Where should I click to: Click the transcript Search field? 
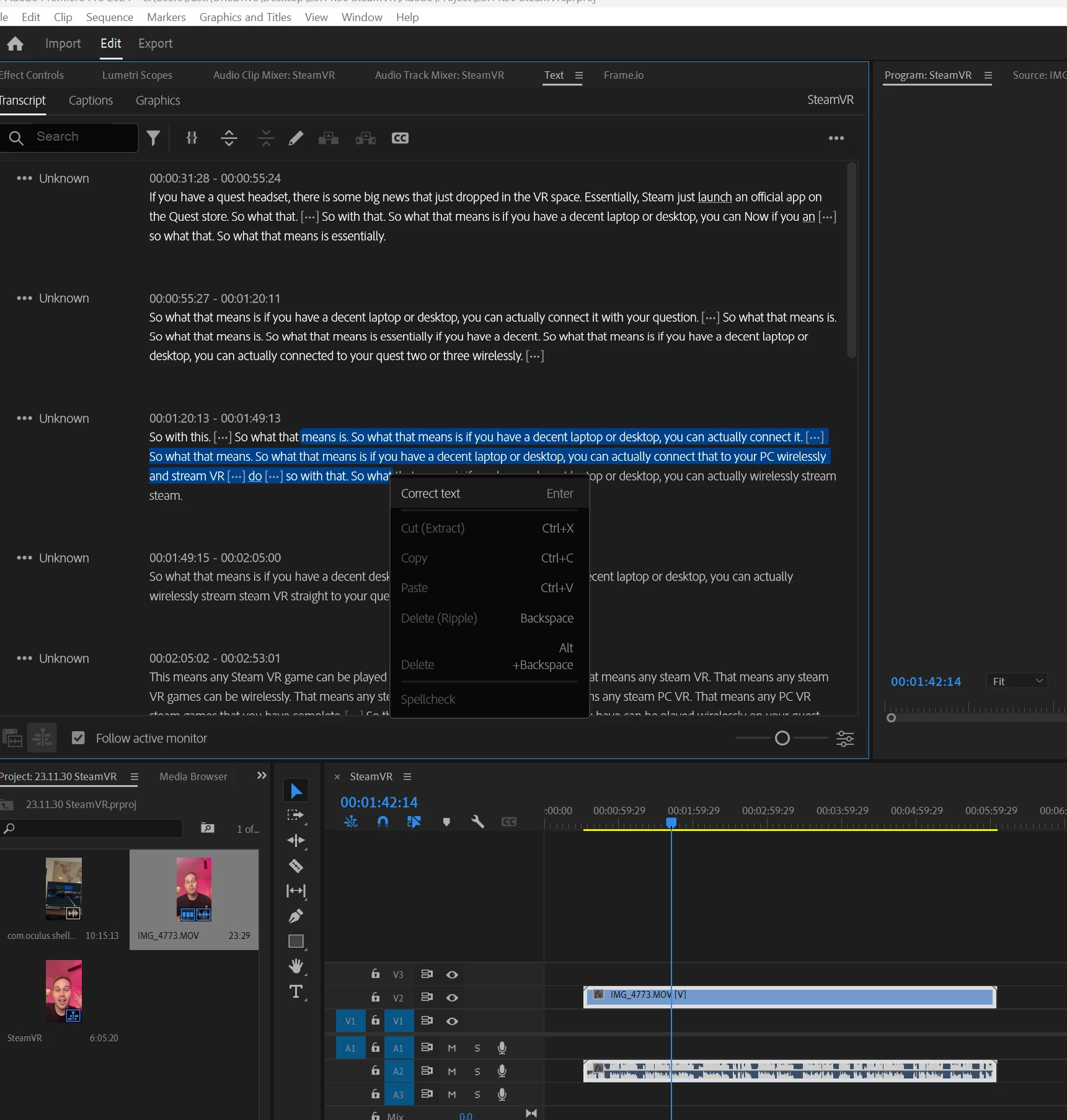69,137
